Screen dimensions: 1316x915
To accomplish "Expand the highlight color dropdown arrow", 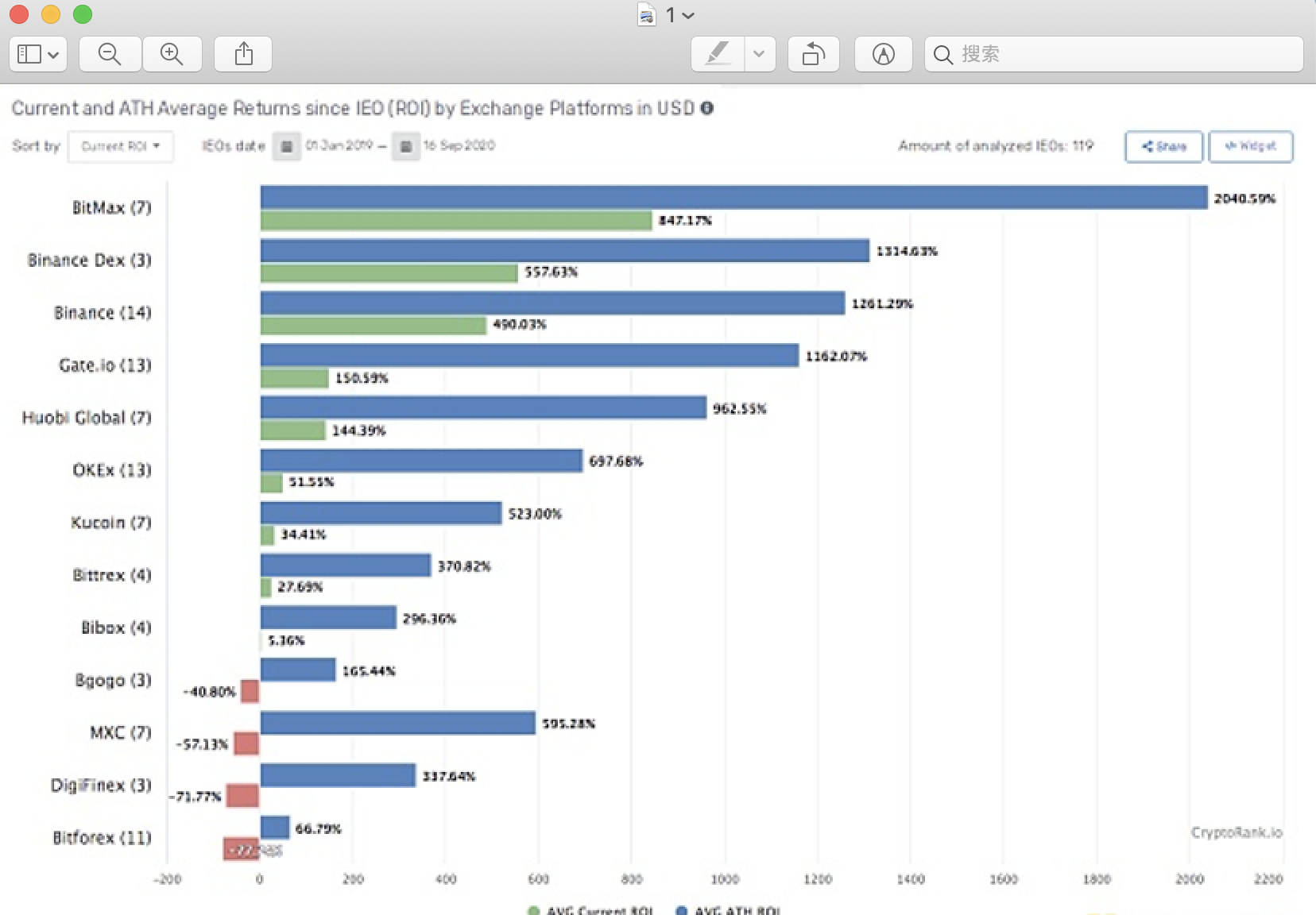I will tap(759, 54).
